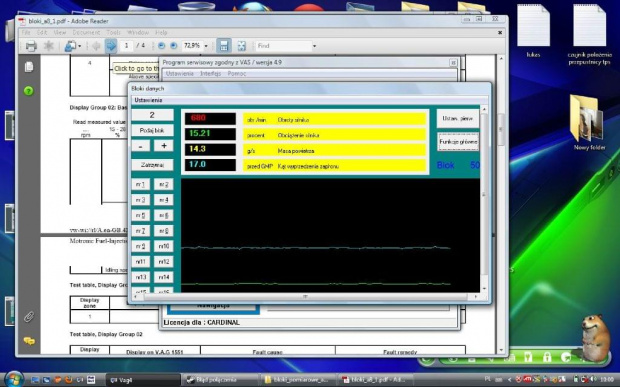Increase block number with plus button
This screenshot has width=620, height=387.
click(164, 146)
